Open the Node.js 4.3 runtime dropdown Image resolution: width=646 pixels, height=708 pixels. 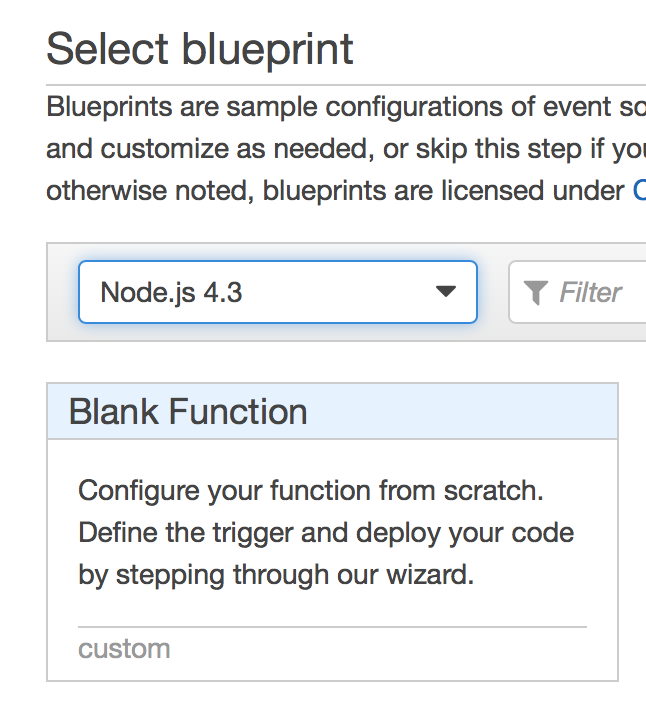tap(277, 292)
